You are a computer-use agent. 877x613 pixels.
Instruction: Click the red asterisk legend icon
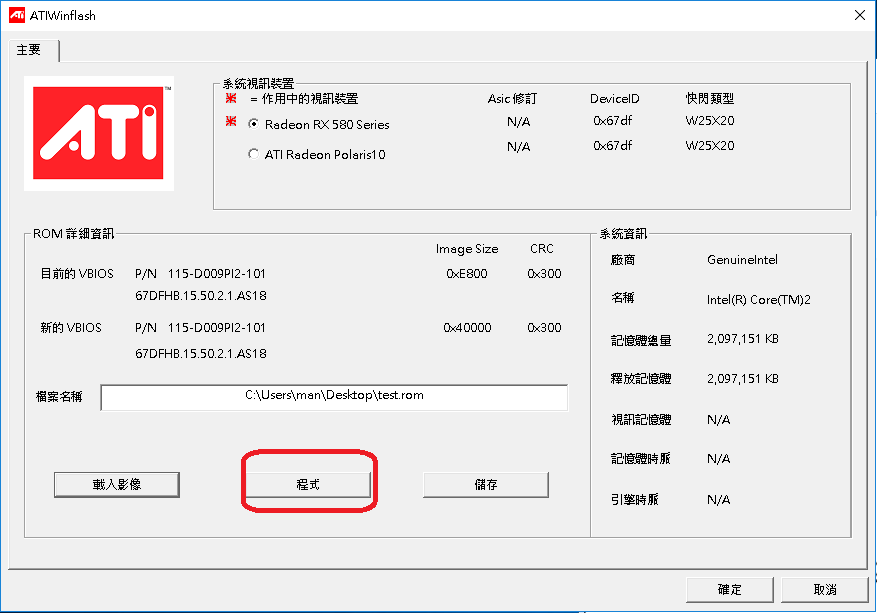click(x=231, y=98)
